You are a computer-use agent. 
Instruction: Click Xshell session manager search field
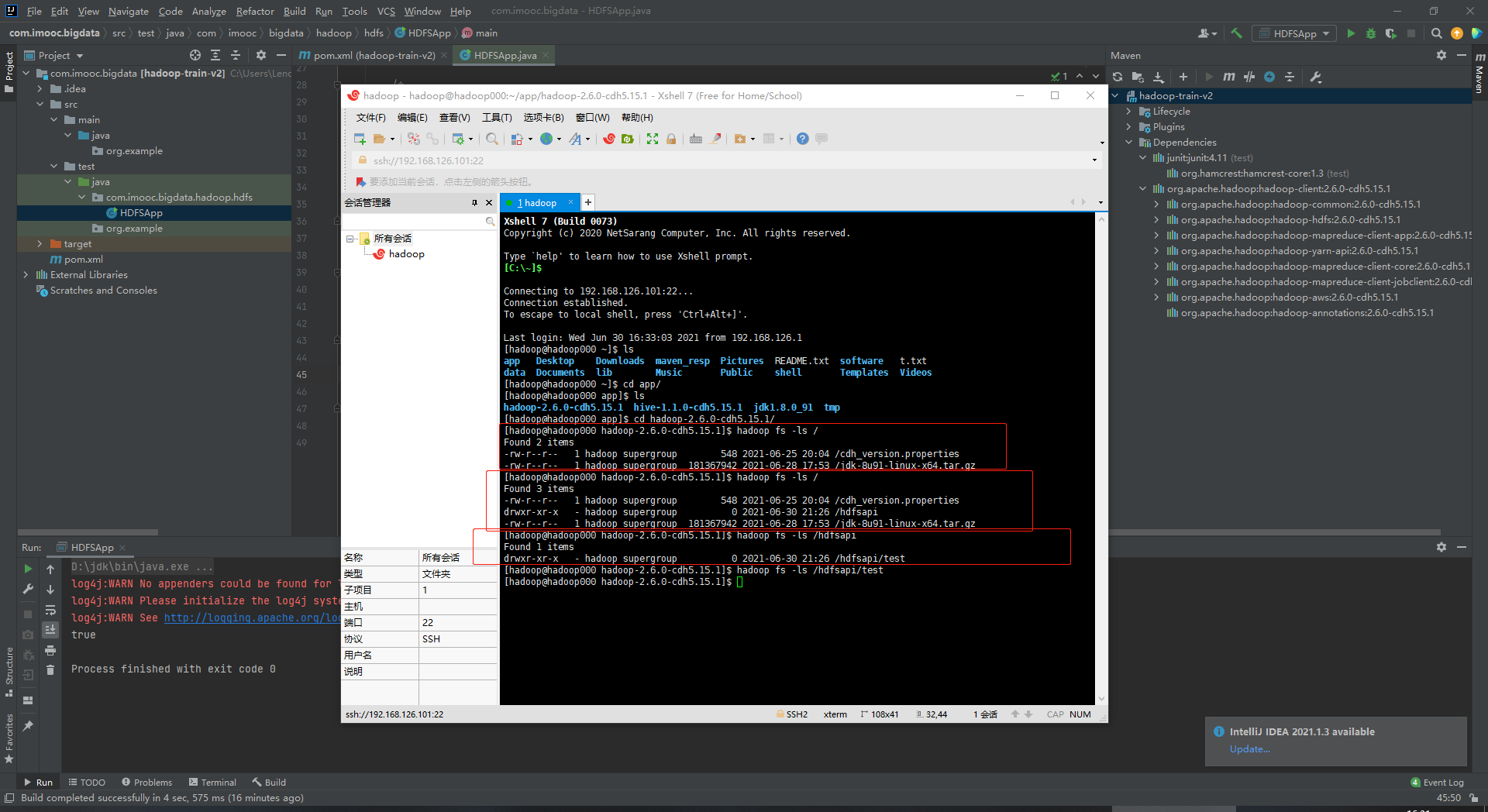419,222
